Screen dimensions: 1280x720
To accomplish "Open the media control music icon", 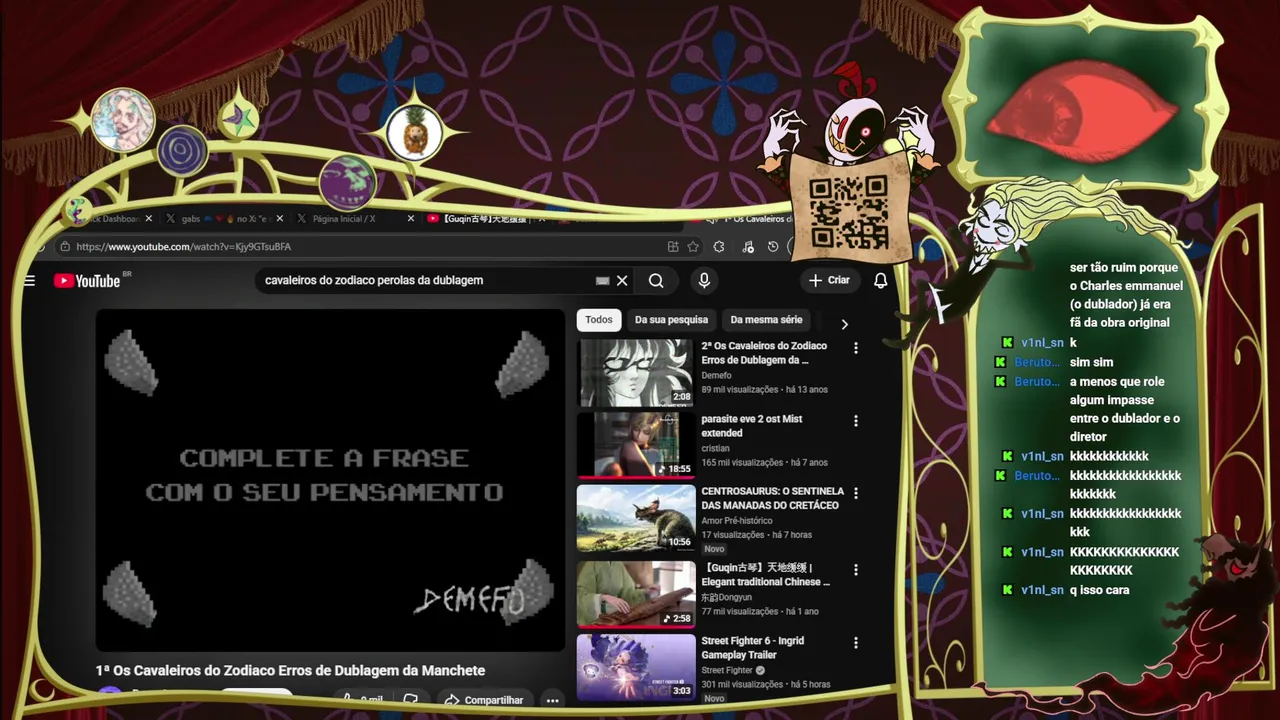I will 748,247.
